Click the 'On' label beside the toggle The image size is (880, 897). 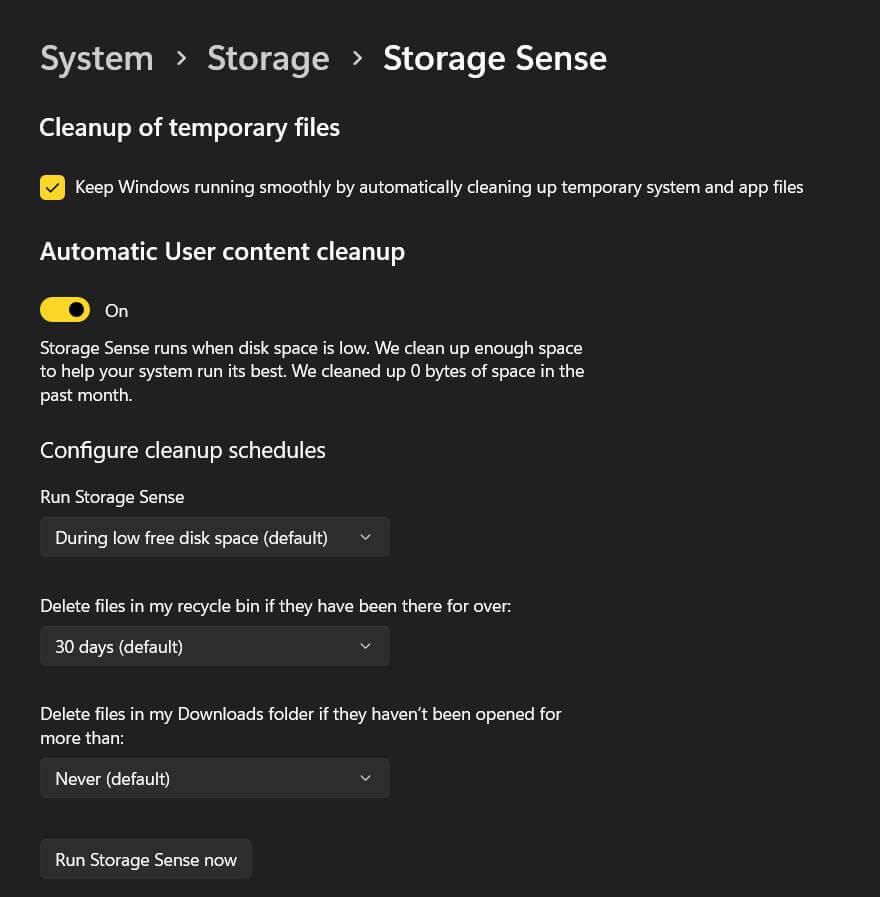(117, 311)
